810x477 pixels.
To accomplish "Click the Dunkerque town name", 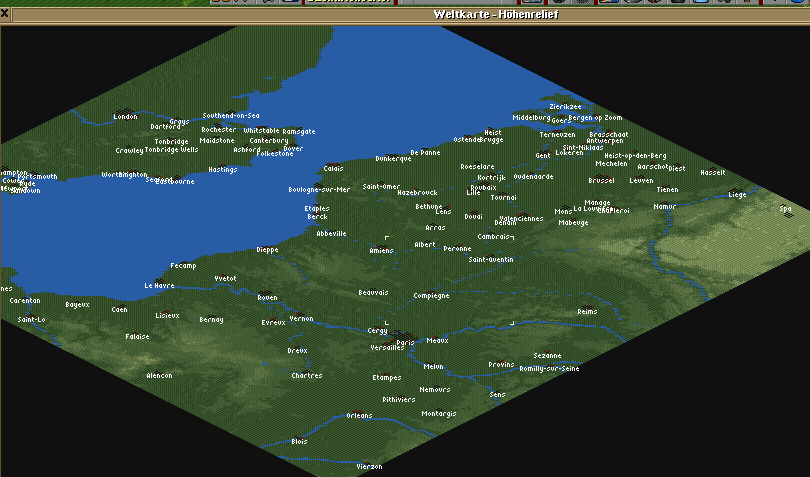I will click(x=393, y=159).
